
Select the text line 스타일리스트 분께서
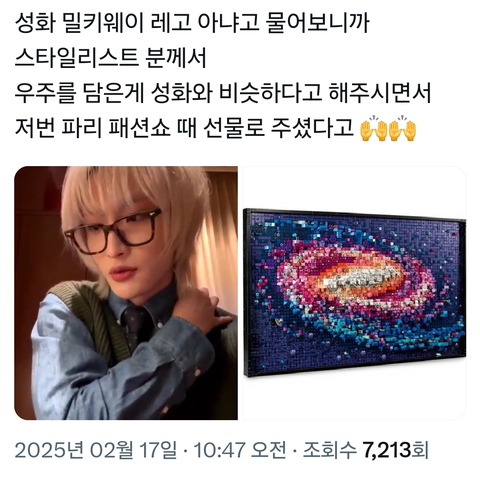111,58
